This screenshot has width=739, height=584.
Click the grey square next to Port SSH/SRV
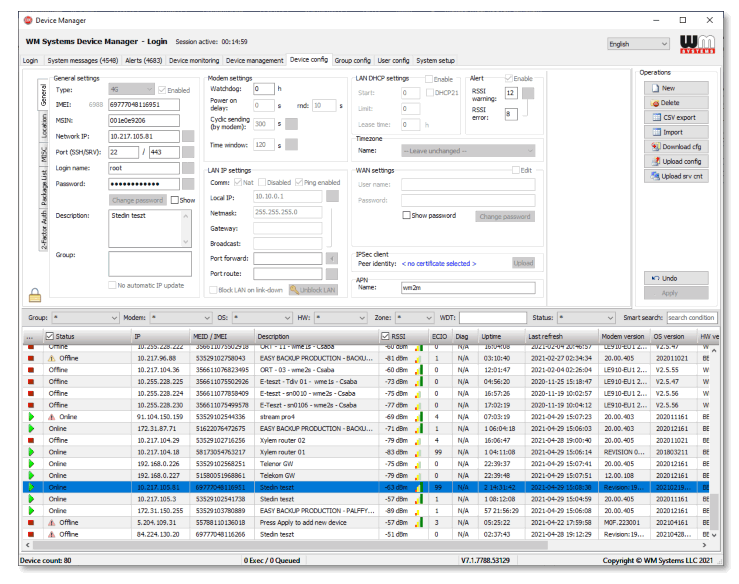click(188, 152)
